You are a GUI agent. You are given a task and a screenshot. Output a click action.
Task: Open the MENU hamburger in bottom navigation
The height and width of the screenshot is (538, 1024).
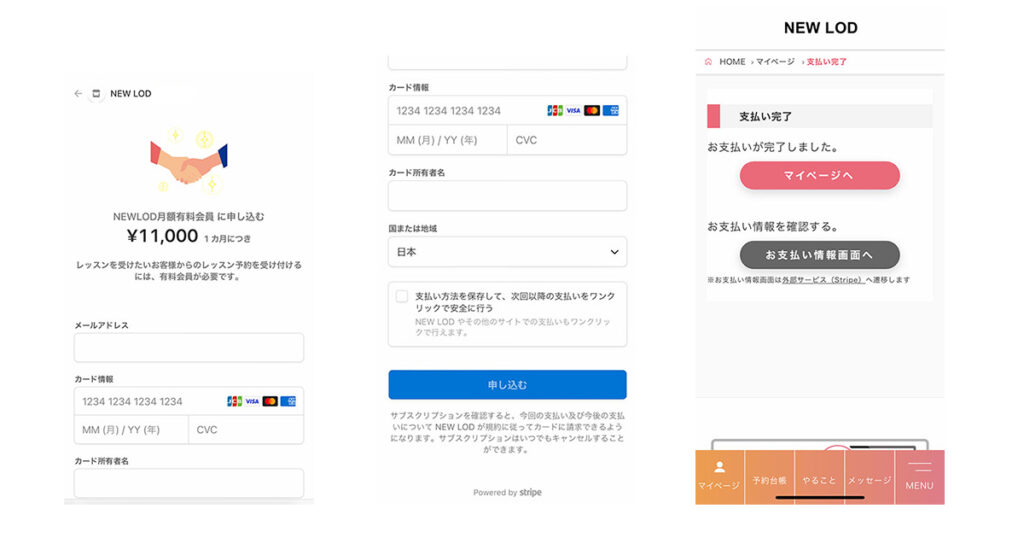(920, 477)
